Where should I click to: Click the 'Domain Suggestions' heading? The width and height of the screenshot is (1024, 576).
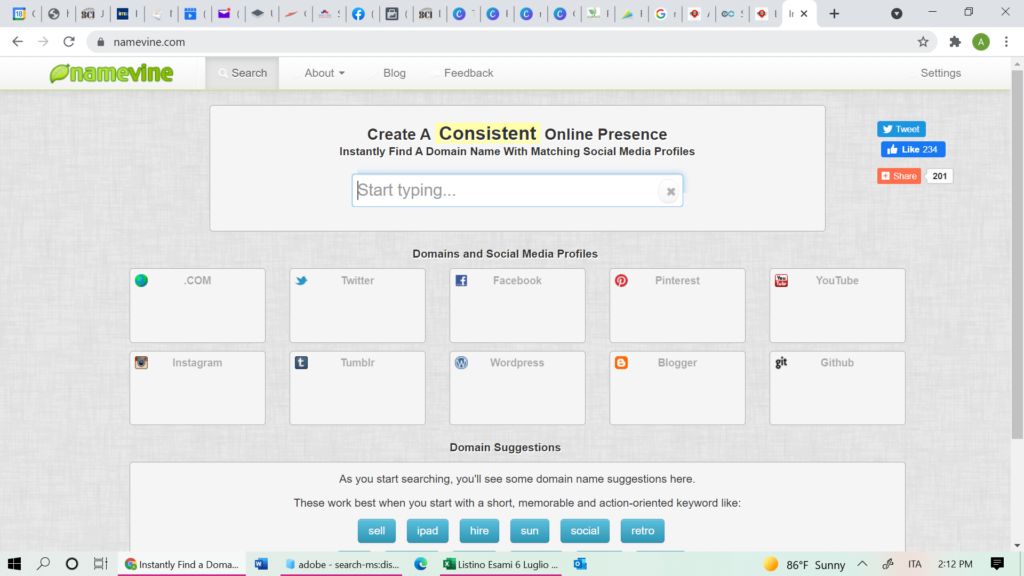pyautogui.click(x=505, y=447)
